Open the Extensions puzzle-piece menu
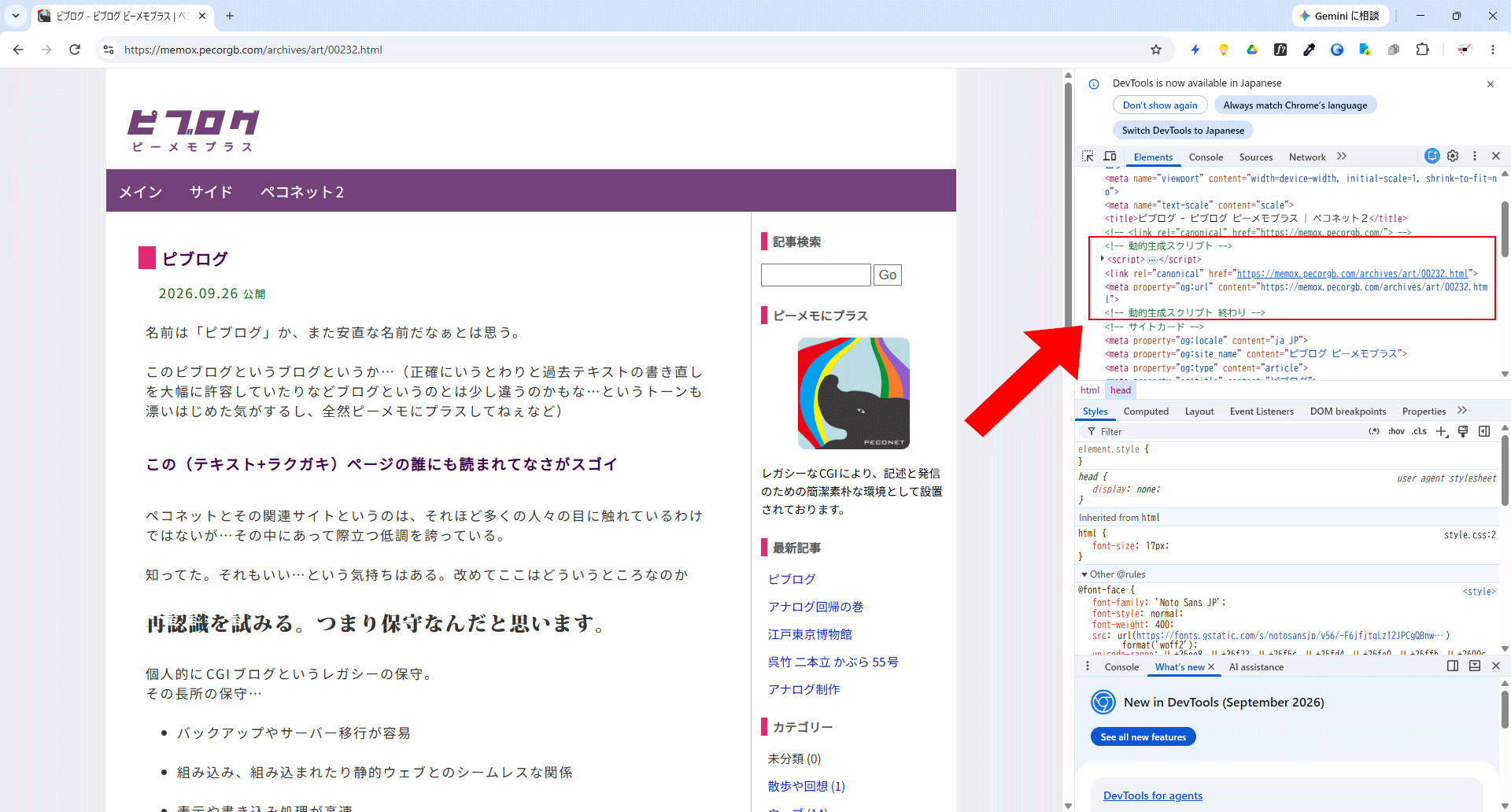 (1422, 50)
